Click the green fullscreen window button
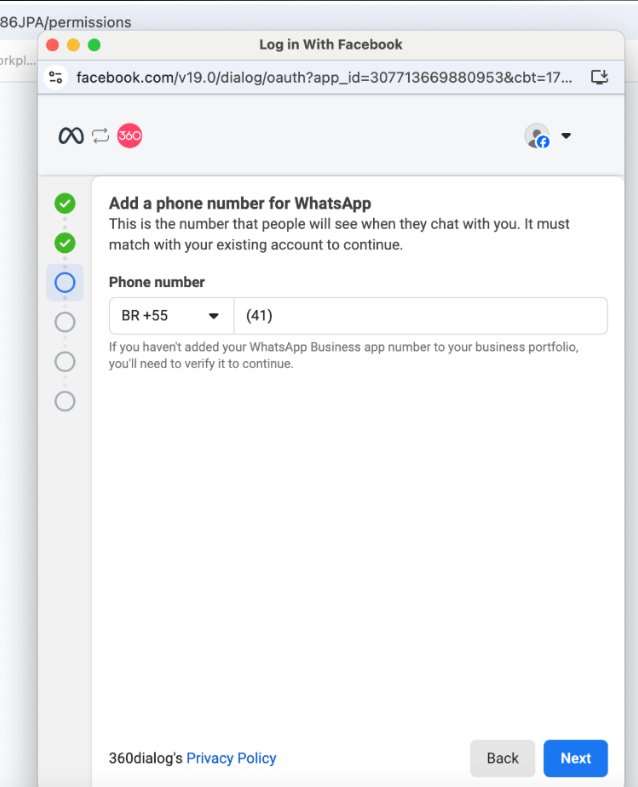This screenshot has width=638, height=787. [94, 45]
